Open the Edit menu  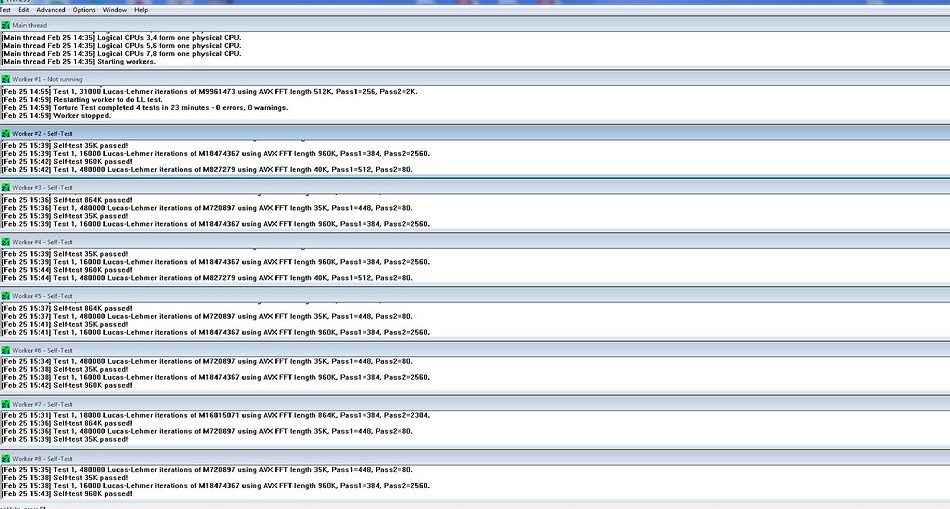[23, 9]
